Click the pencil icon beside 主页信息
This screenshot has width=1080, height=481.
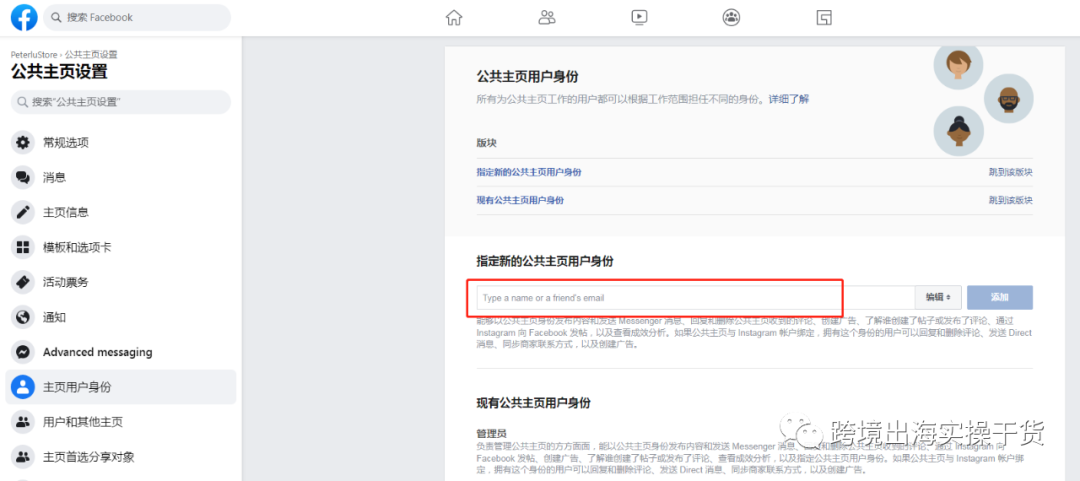coord(23,212)
